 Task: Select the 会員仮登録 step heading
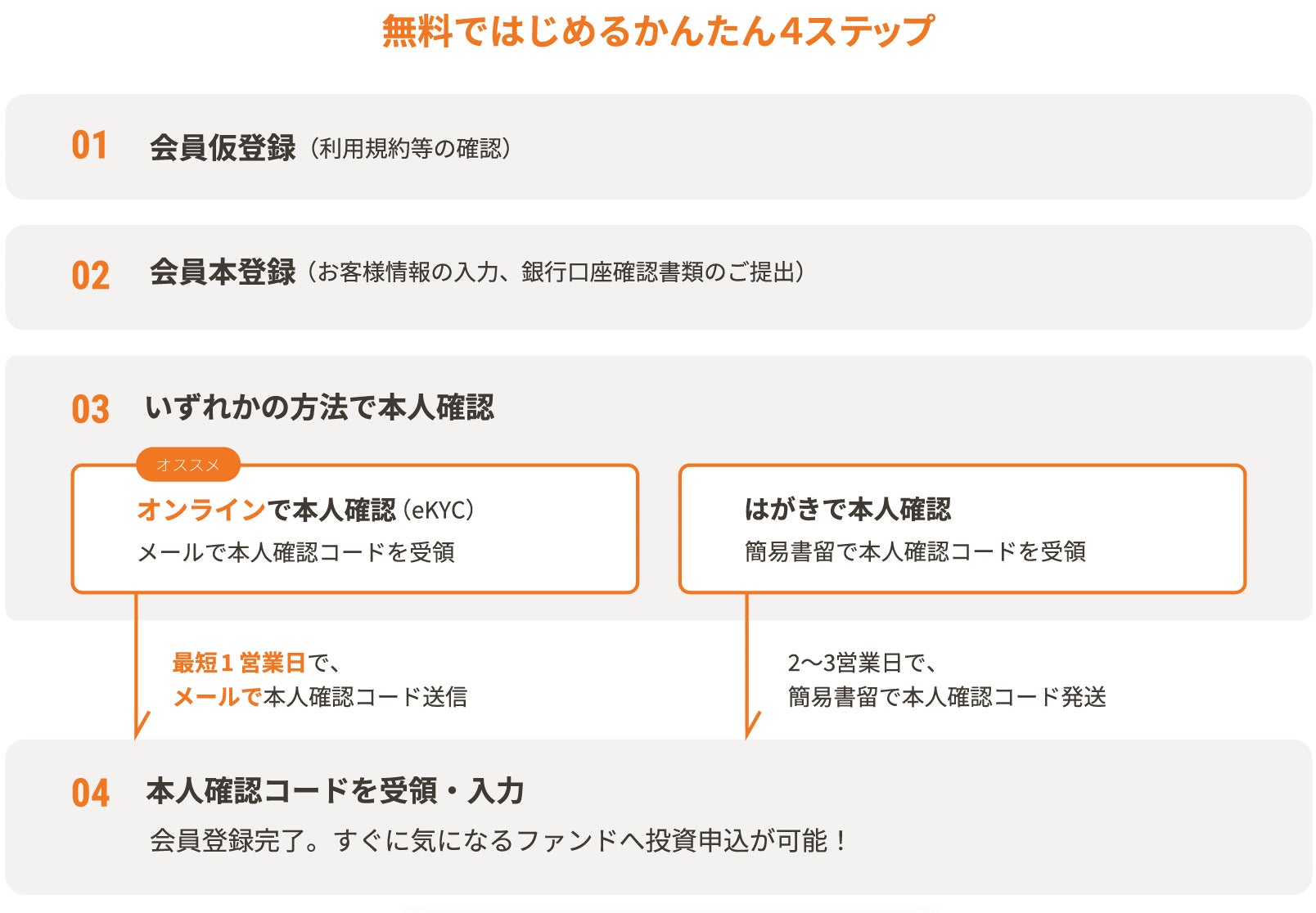pyautogui.click(x=223, y=148)
